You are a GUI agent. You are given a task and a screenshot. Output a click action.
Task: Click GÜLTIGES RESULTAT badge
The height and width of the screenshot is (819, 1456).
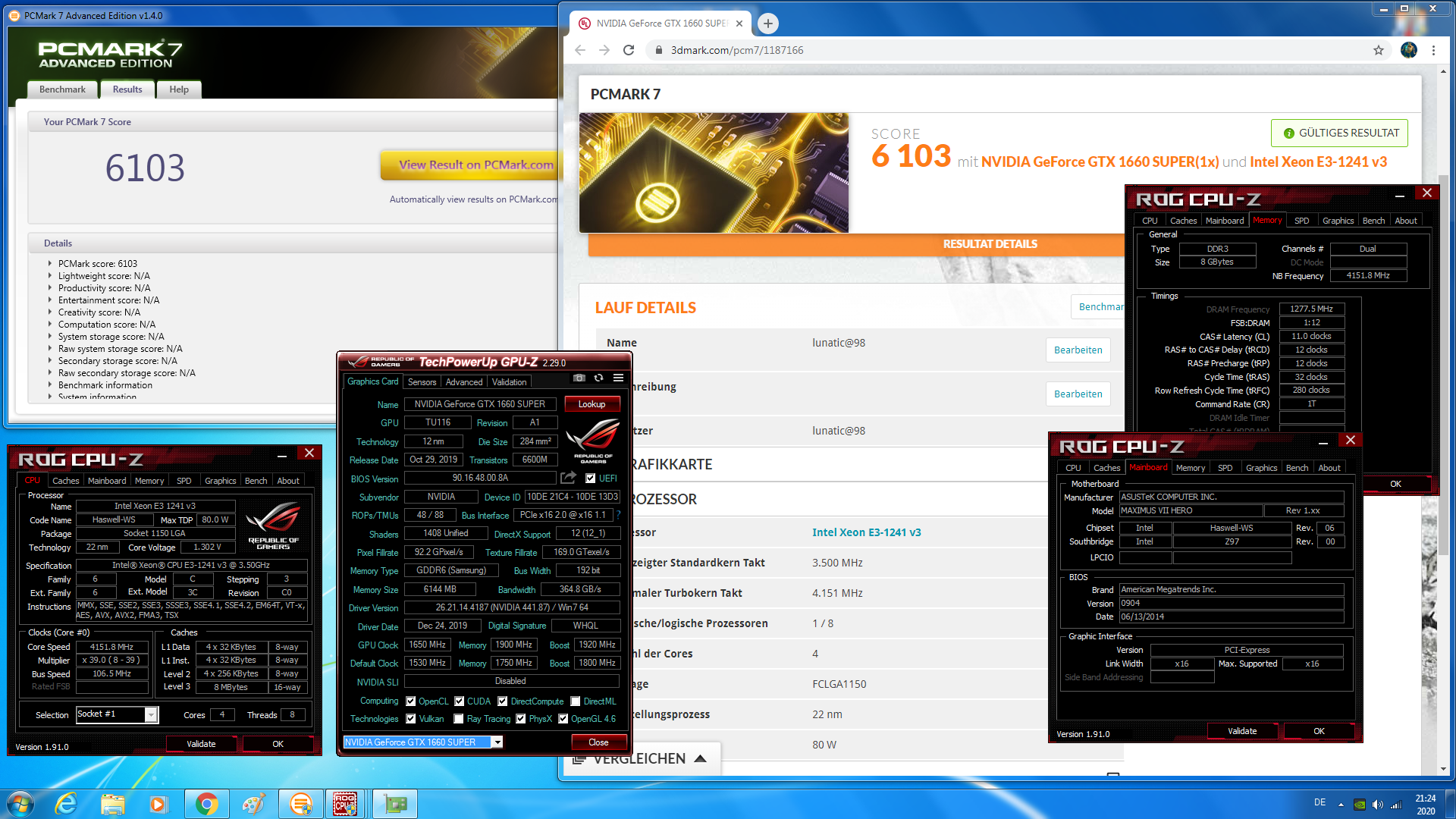click(x=1340, y=133)
